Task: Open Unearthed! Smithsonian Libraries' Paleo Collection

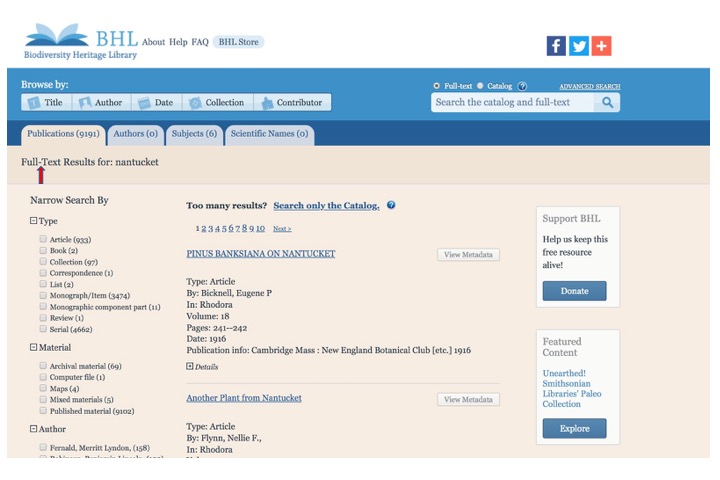Action: [x=572, y=389]
